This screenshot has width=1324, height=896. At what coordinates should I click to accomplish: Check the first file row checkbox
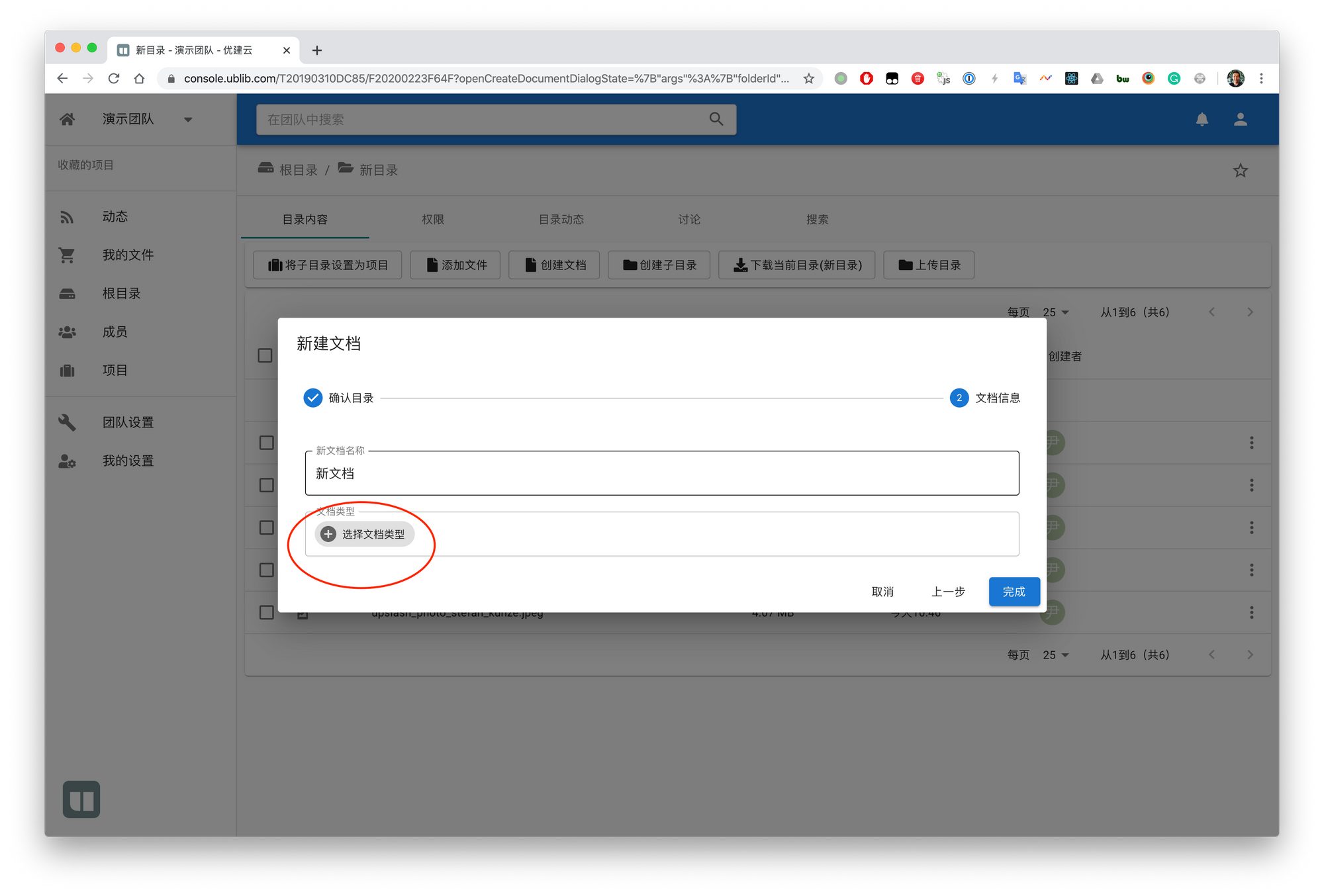point(266,443)
